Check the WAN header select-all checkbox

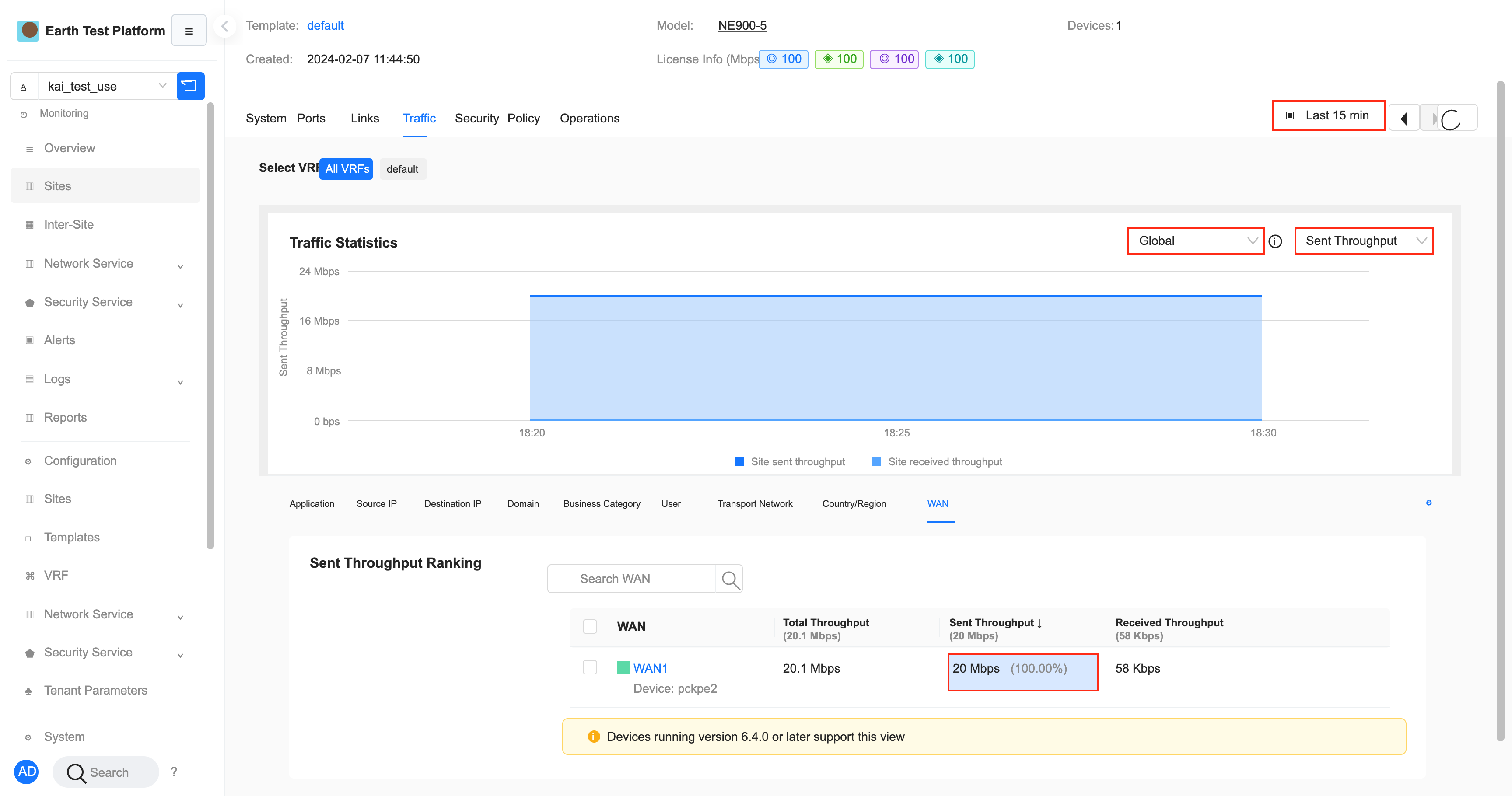coord(590,626)
